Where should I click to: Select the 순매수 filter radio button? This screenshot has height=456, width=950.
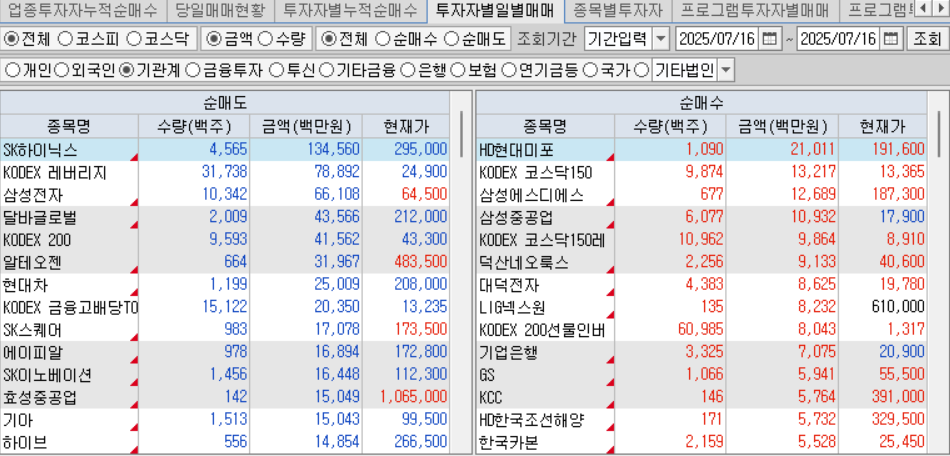pos(382,39)
